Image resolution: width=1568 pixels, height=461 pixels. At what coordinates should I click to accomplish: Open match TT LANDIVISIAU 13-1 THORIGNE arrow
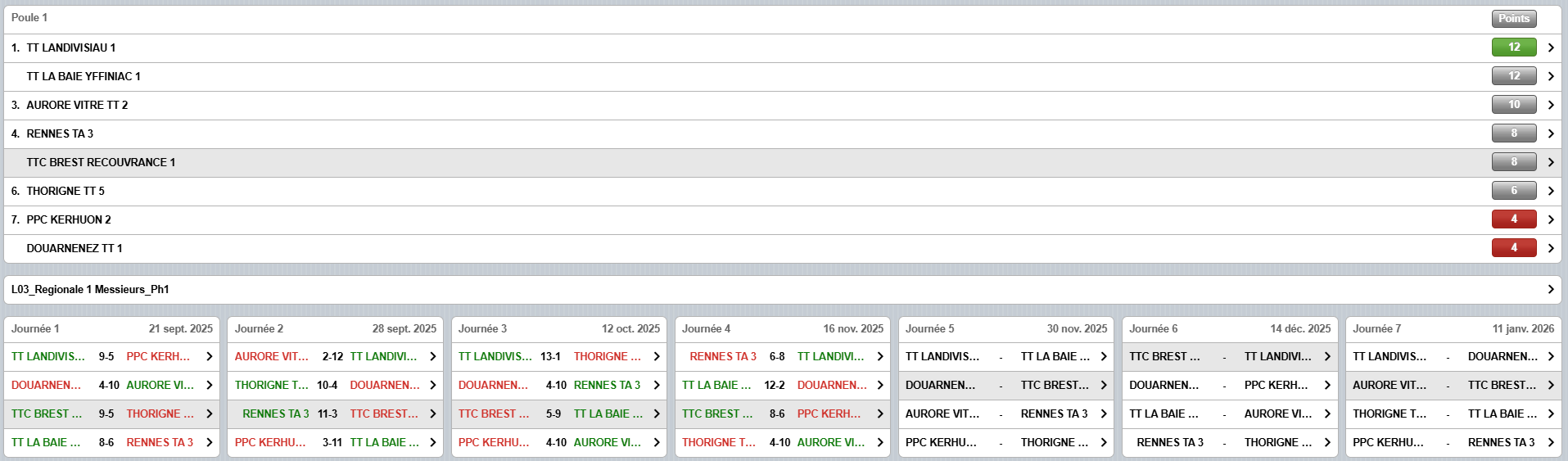coord(657,357)
